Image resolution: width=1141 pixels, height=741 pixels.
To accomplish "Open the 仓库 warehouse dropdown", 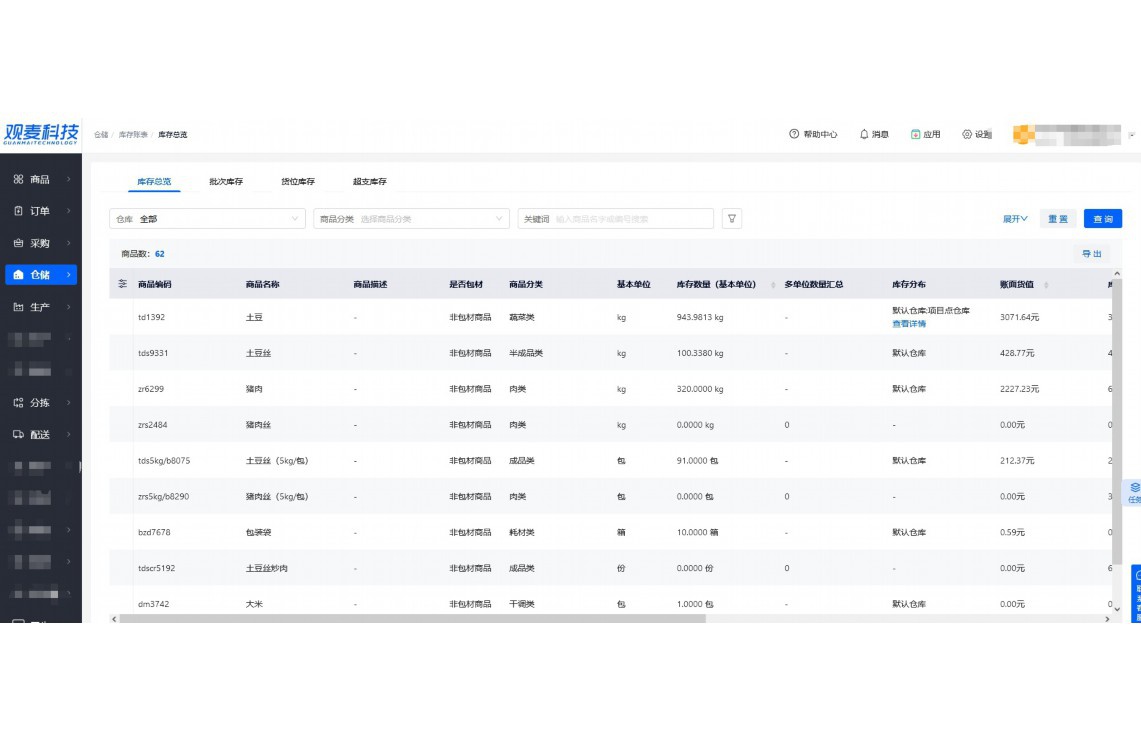I will pos(207,219).
